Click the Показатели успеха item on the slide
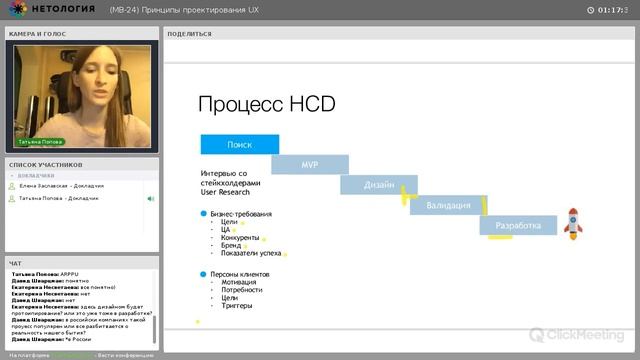 click(x=251, y=253)
